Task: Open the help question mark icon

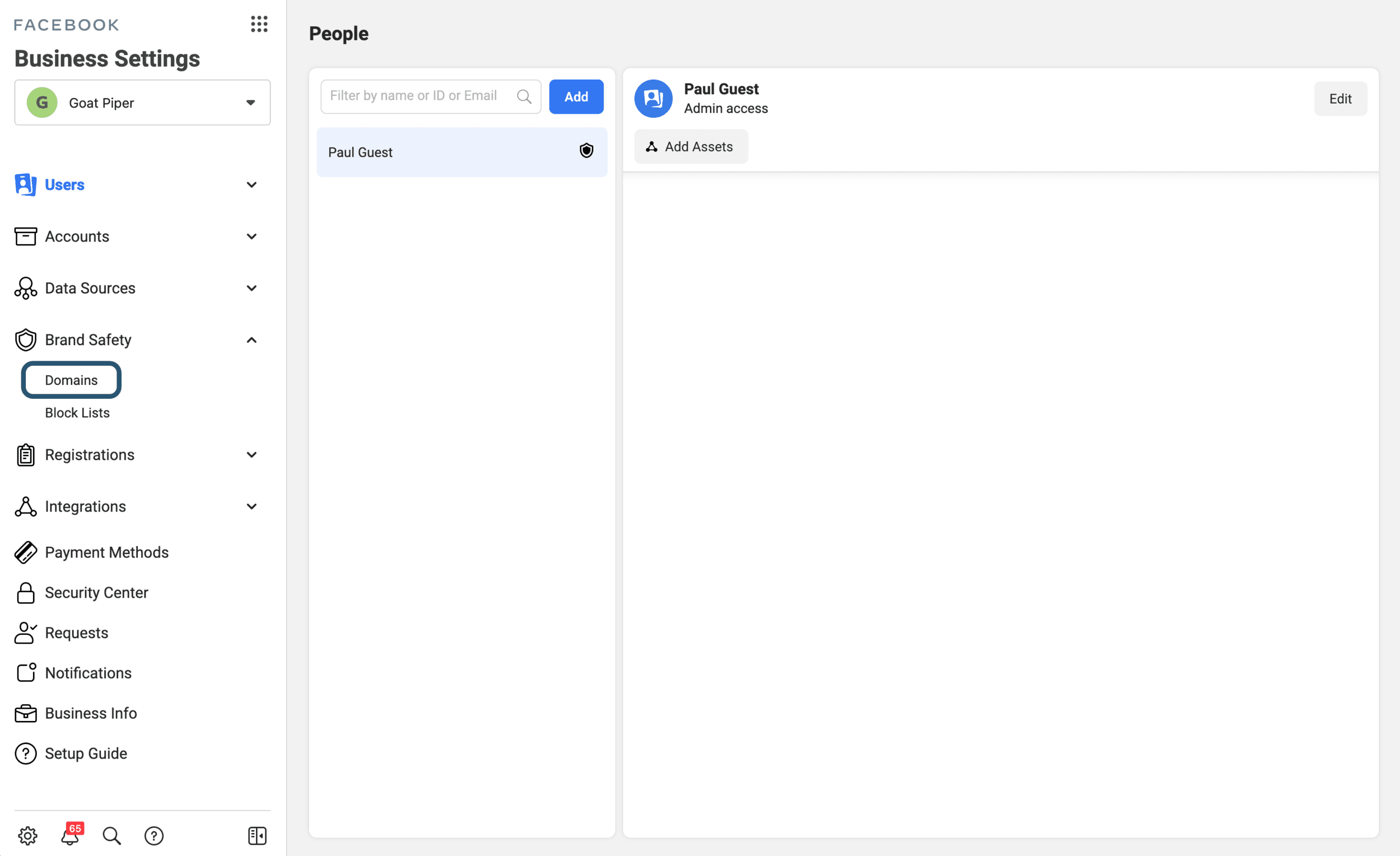Action: (x=154, y=835)
